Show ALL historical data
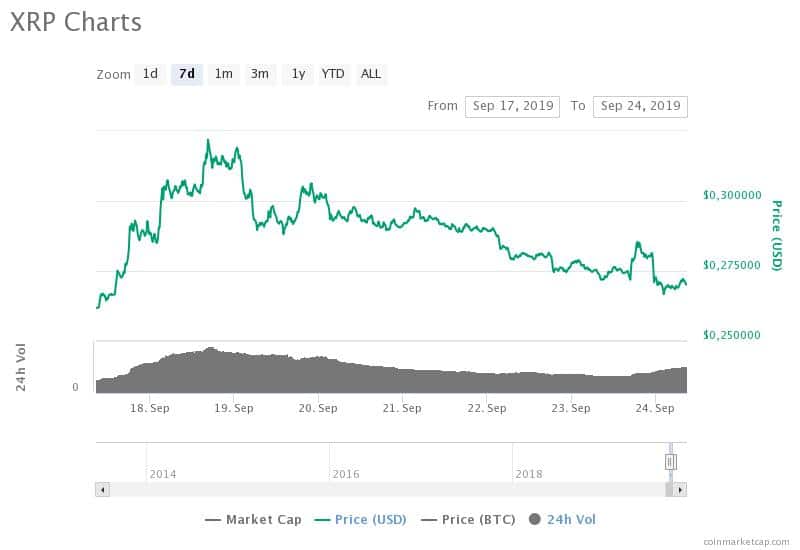 (371, 74)
